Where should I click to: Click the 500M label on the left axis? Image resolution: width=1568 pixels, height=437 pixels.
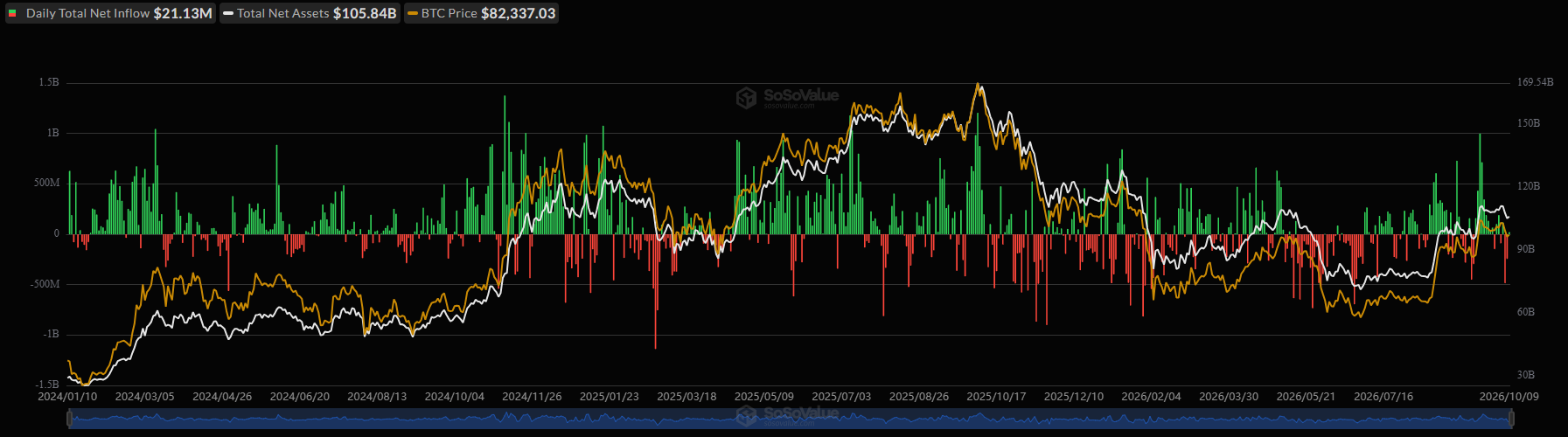point(47,184)
